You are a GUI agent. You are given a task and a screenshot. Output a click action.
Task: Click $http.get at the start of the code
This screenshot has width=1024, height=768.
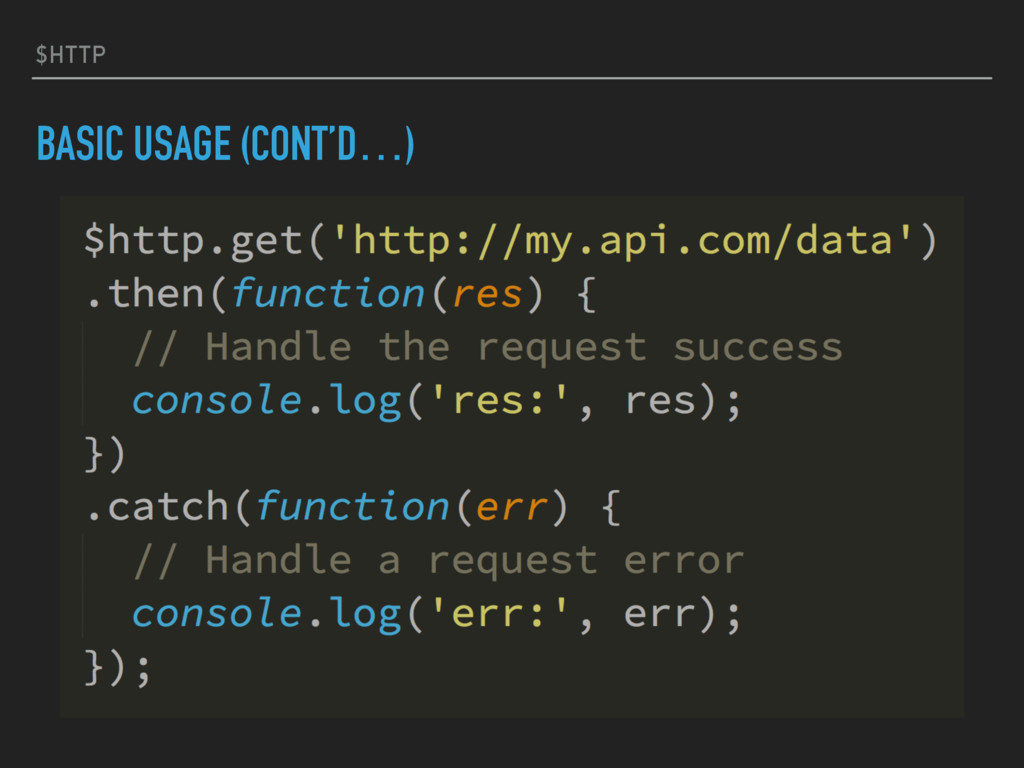(x=193, y=242)
